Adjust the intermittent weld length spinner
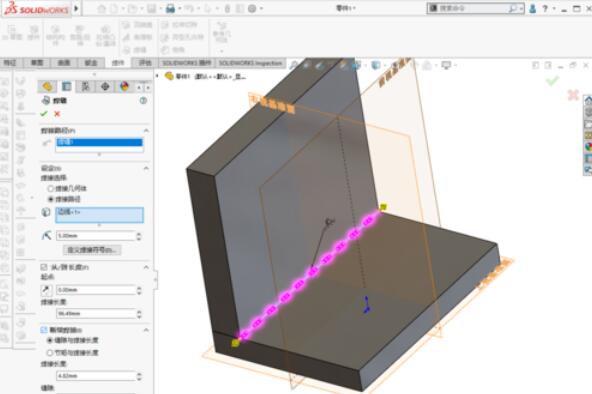 pos(139,376)
